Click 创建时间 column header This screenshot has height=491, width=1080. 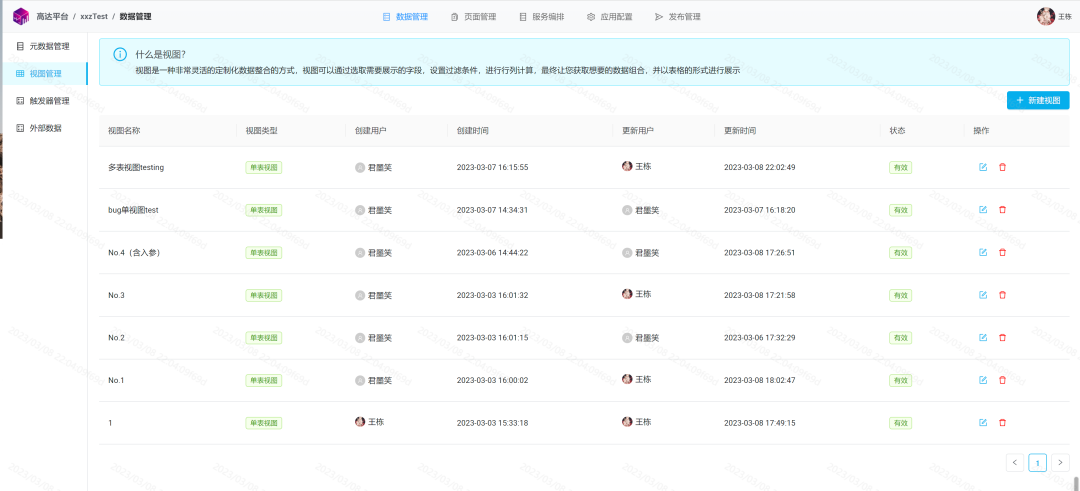click(x=473, y=131)
